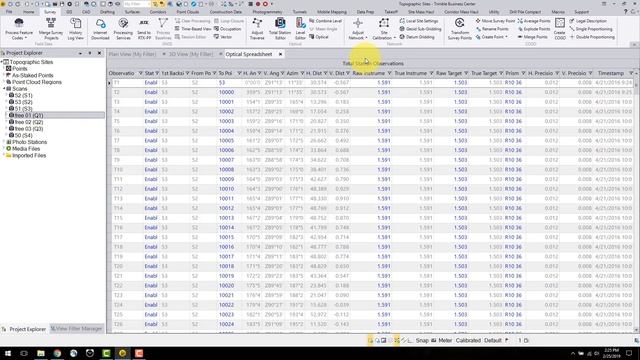Viewport: 640px width, 360px height.
Task: Select Photo Stations in tree
Action: point(29,142)
